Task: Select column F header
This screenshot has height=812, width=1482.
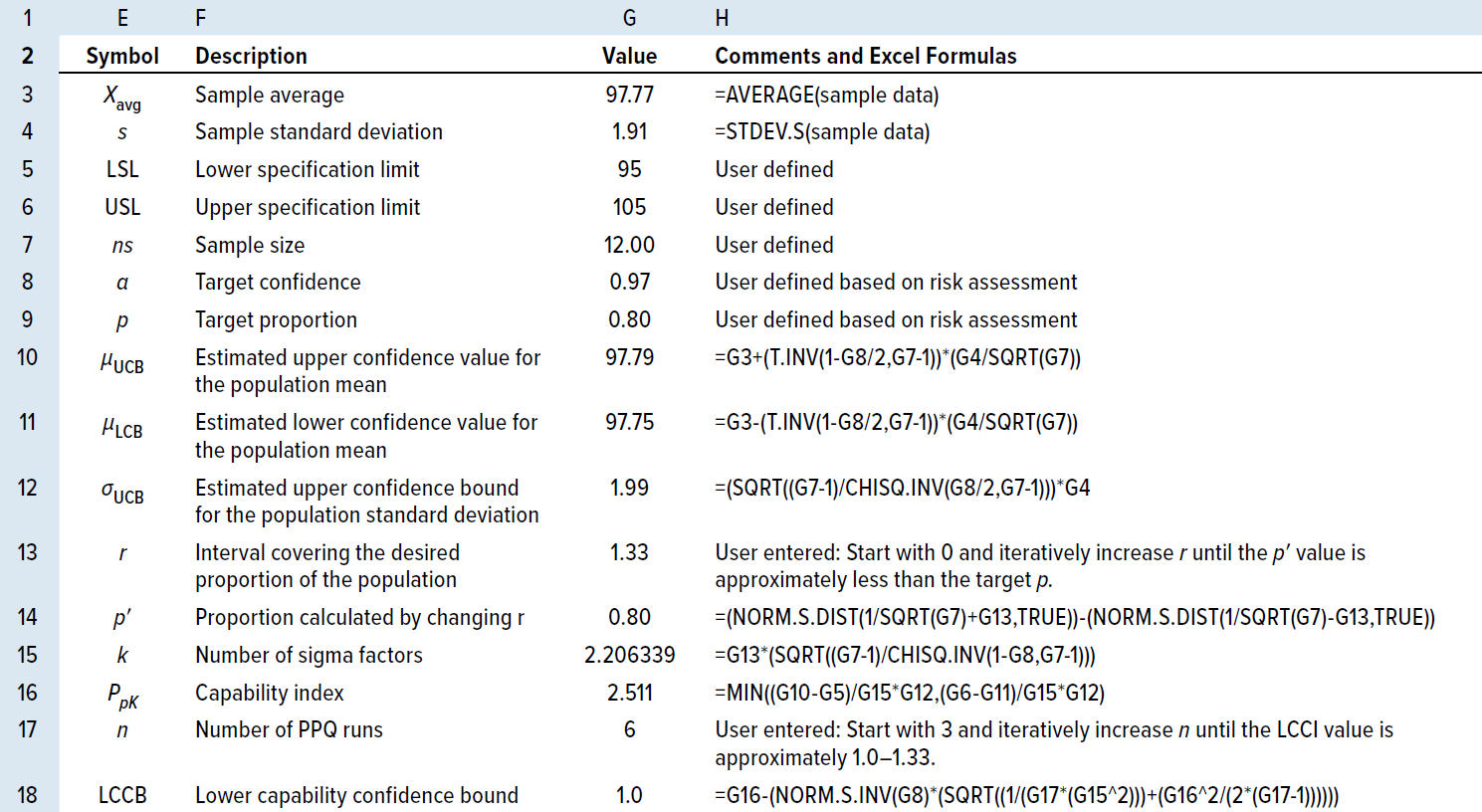Action: [x=201, y=18]
